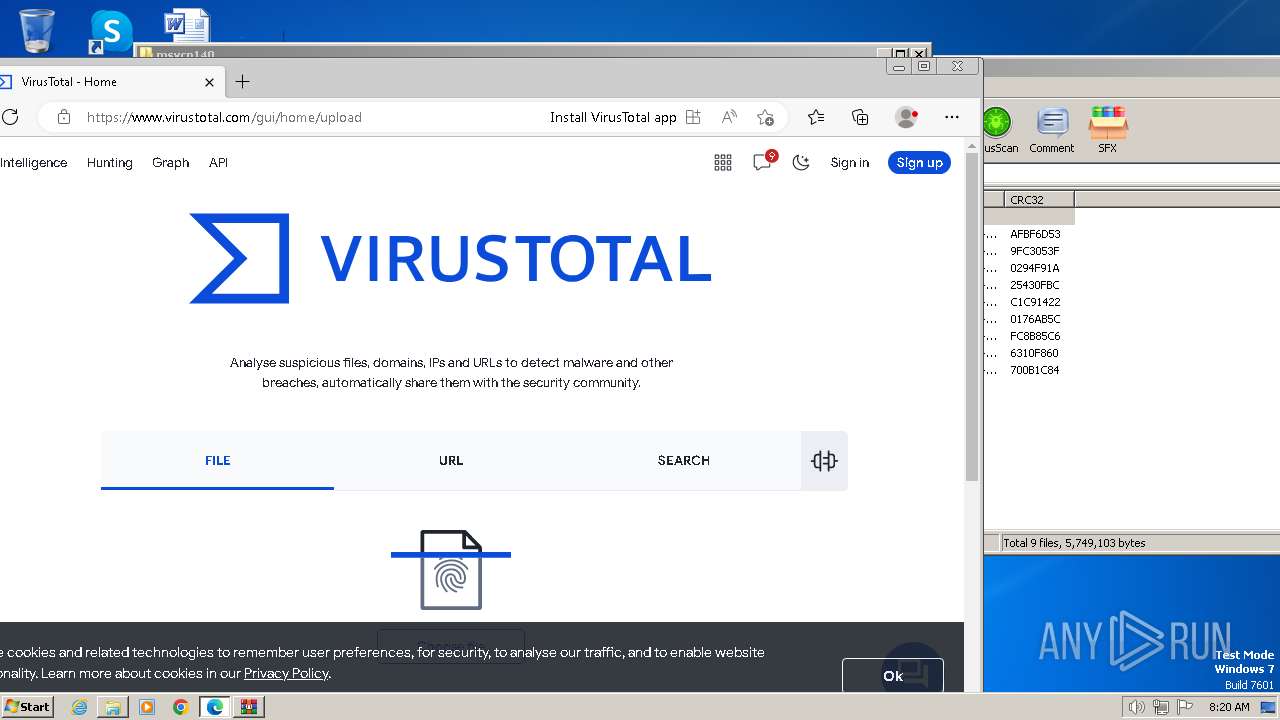Viewport: 1280px width, 720px height.
Task: Sort by CRC32 column header in WinRAR
Action: [1039, 199]
